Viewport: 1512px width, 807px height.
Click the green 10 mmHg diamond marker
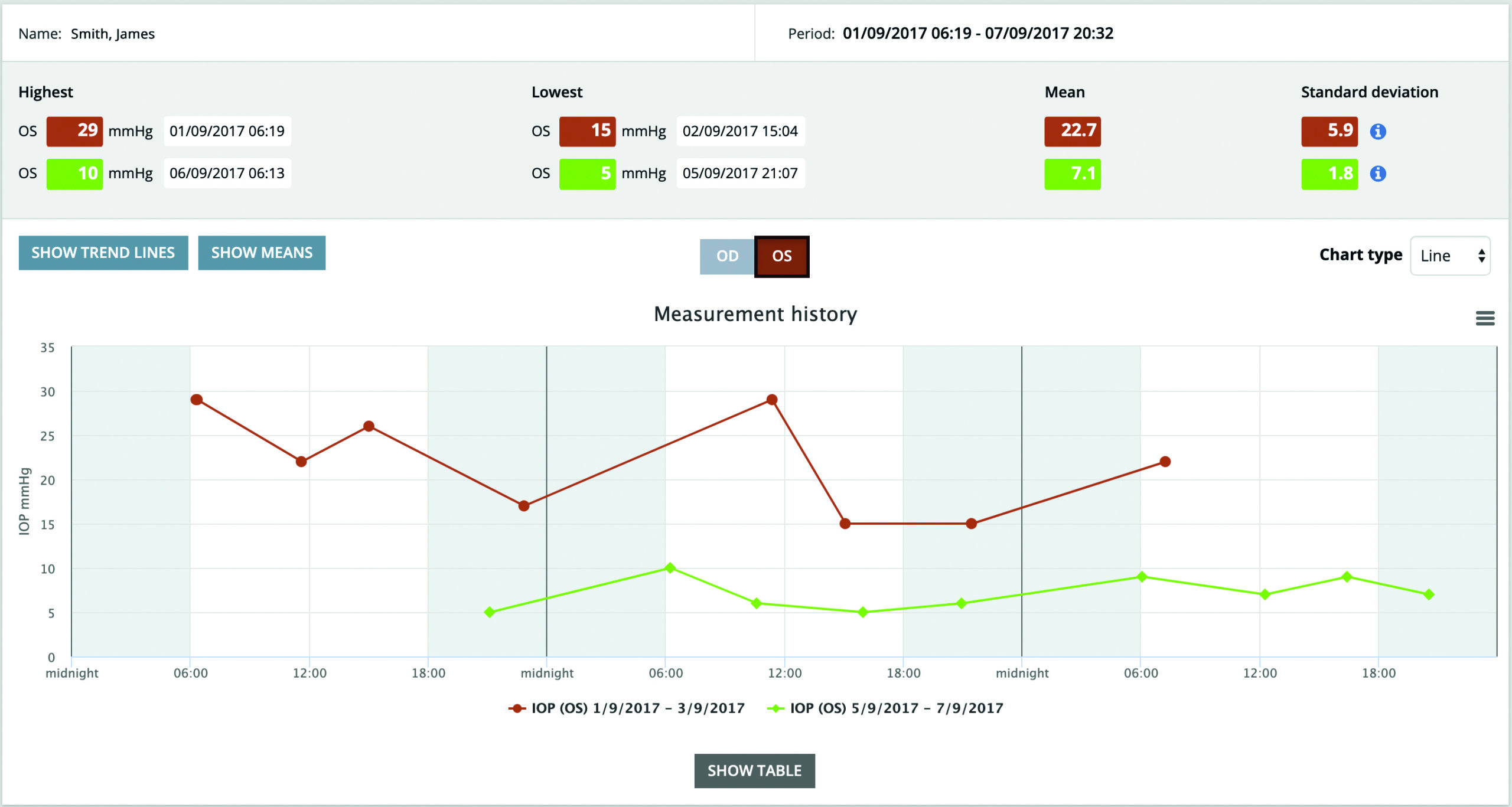point(670,568)
